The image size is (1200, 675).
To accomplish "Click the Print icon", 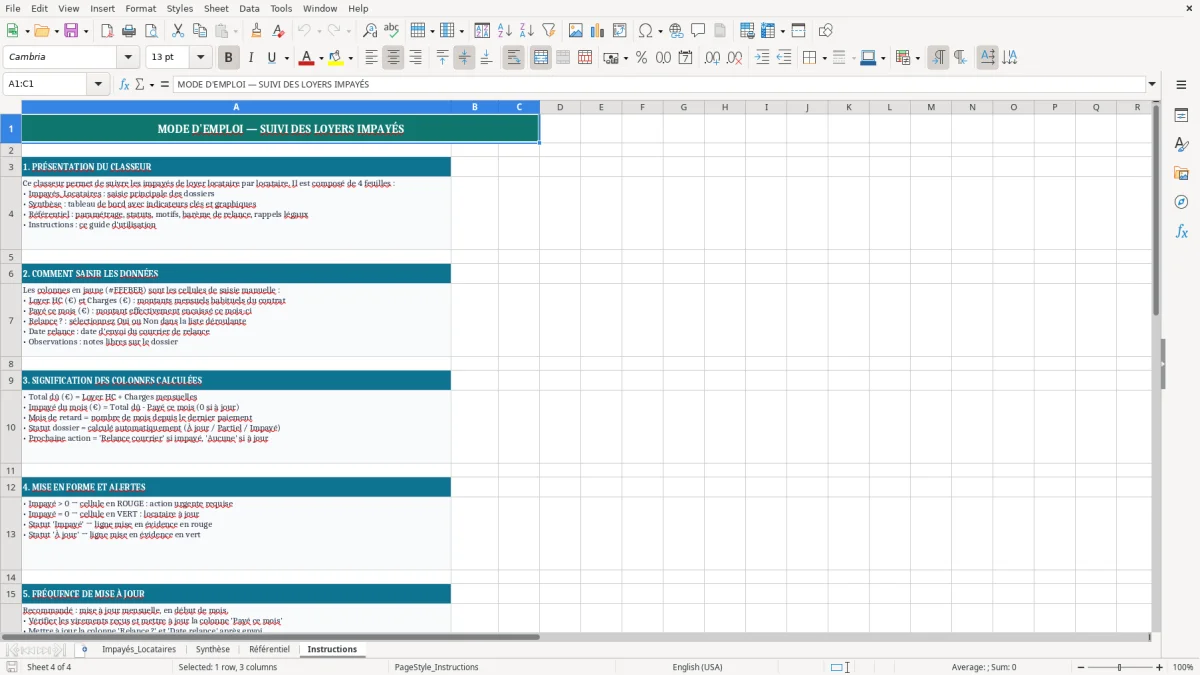I will click(x=129, y=31).
